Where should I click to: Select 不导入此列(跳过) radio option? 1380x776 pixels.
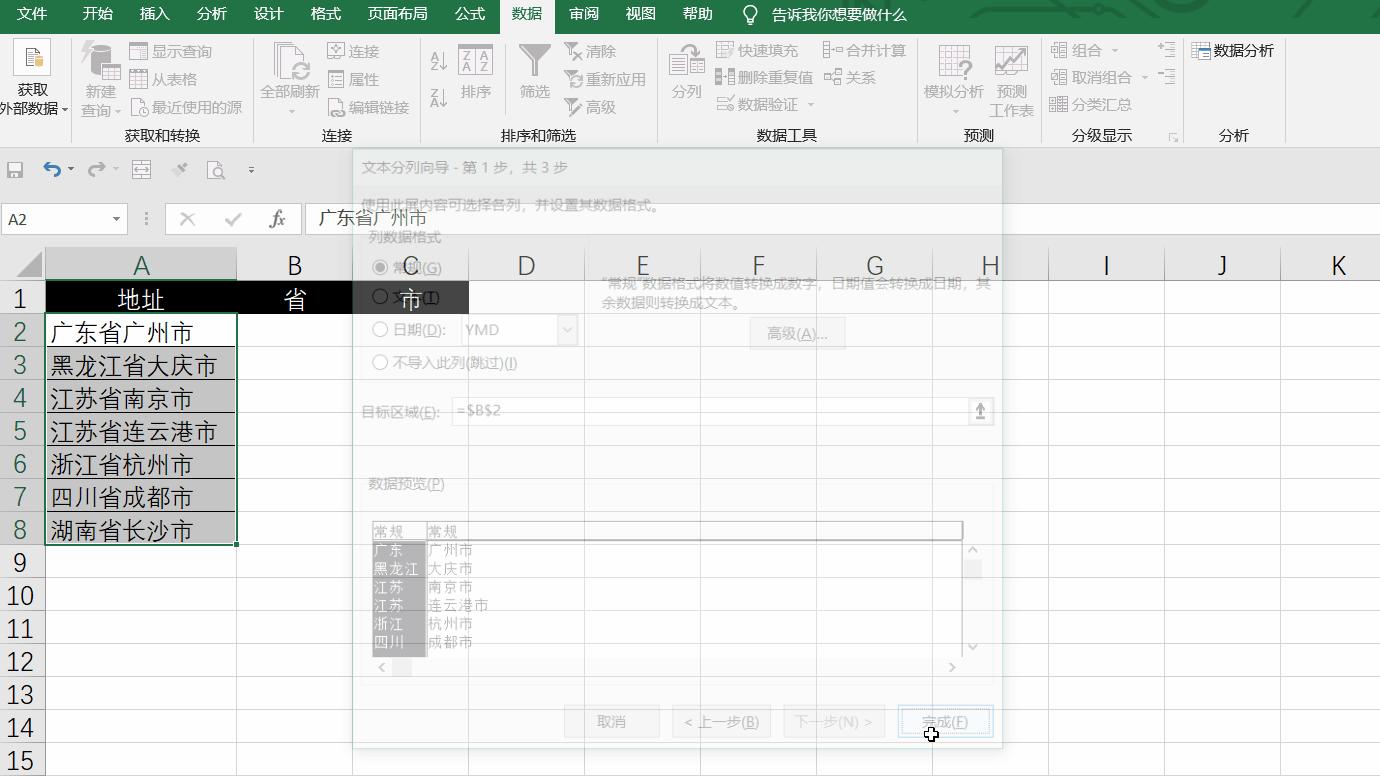click(x=380, y=362)
